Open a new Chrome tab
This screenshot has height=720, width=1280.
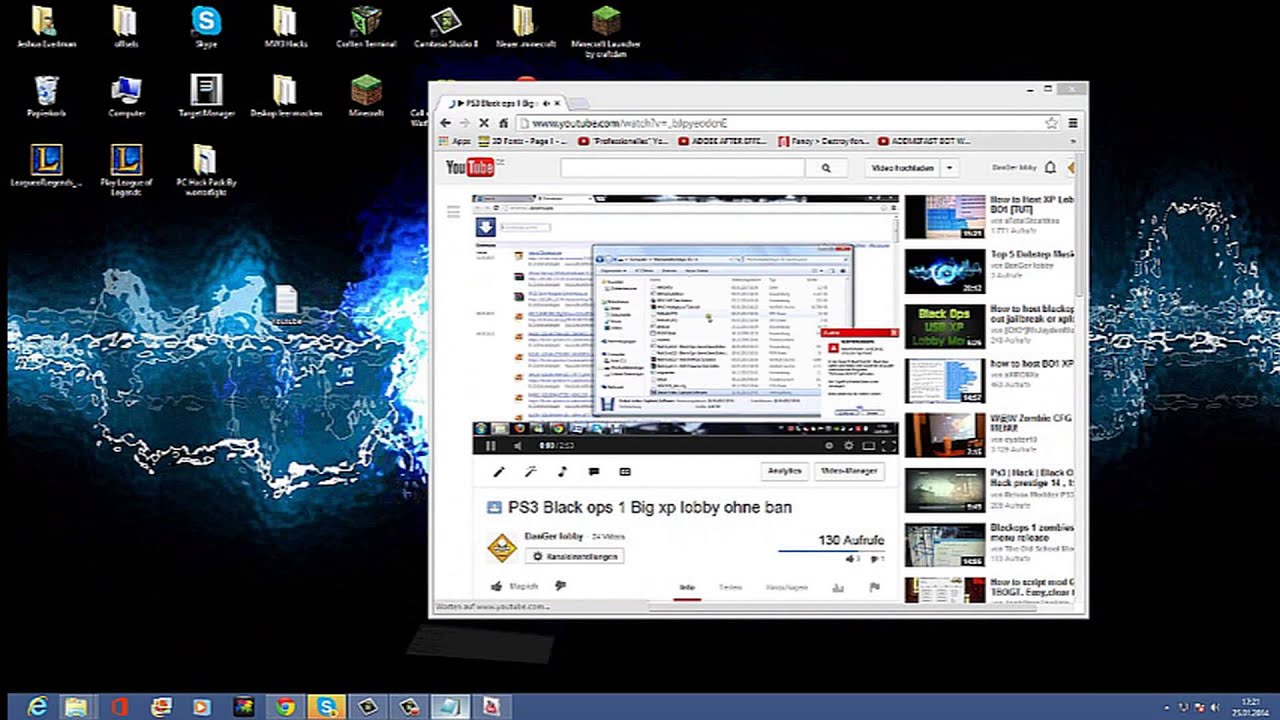[579, 104]
